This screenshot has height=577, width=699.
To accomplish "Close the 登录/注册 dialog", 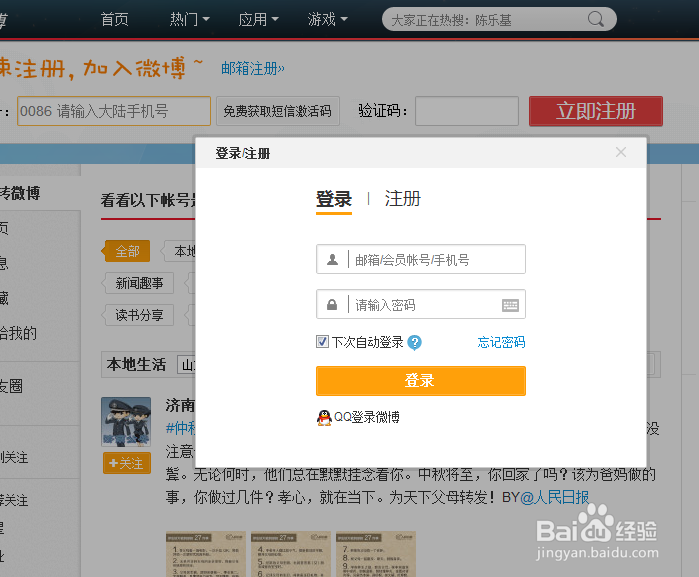I will tap(621, 152).
